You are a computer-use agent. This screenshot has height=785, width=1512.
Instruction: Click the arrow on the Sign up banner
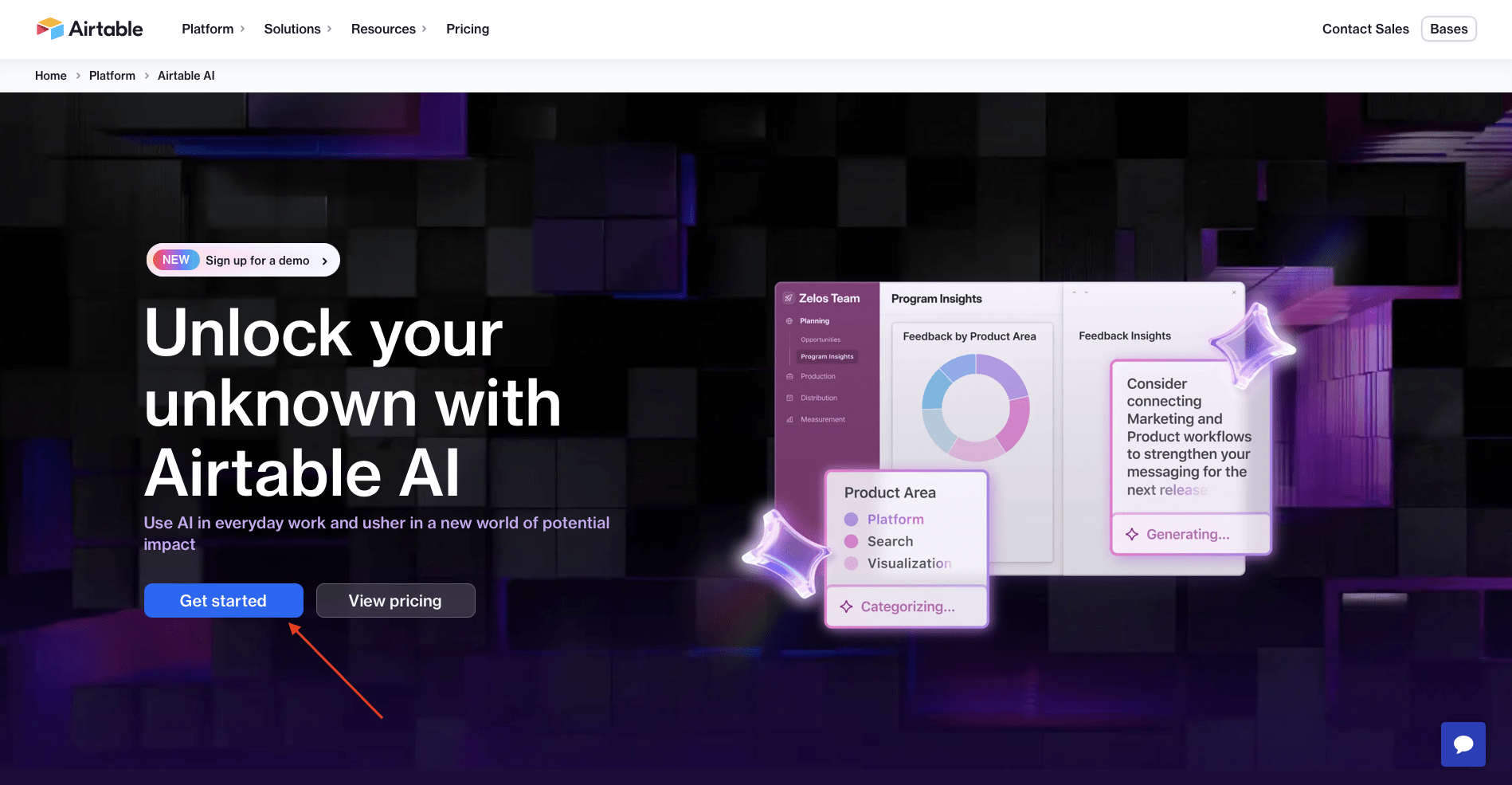coord(324,260)
